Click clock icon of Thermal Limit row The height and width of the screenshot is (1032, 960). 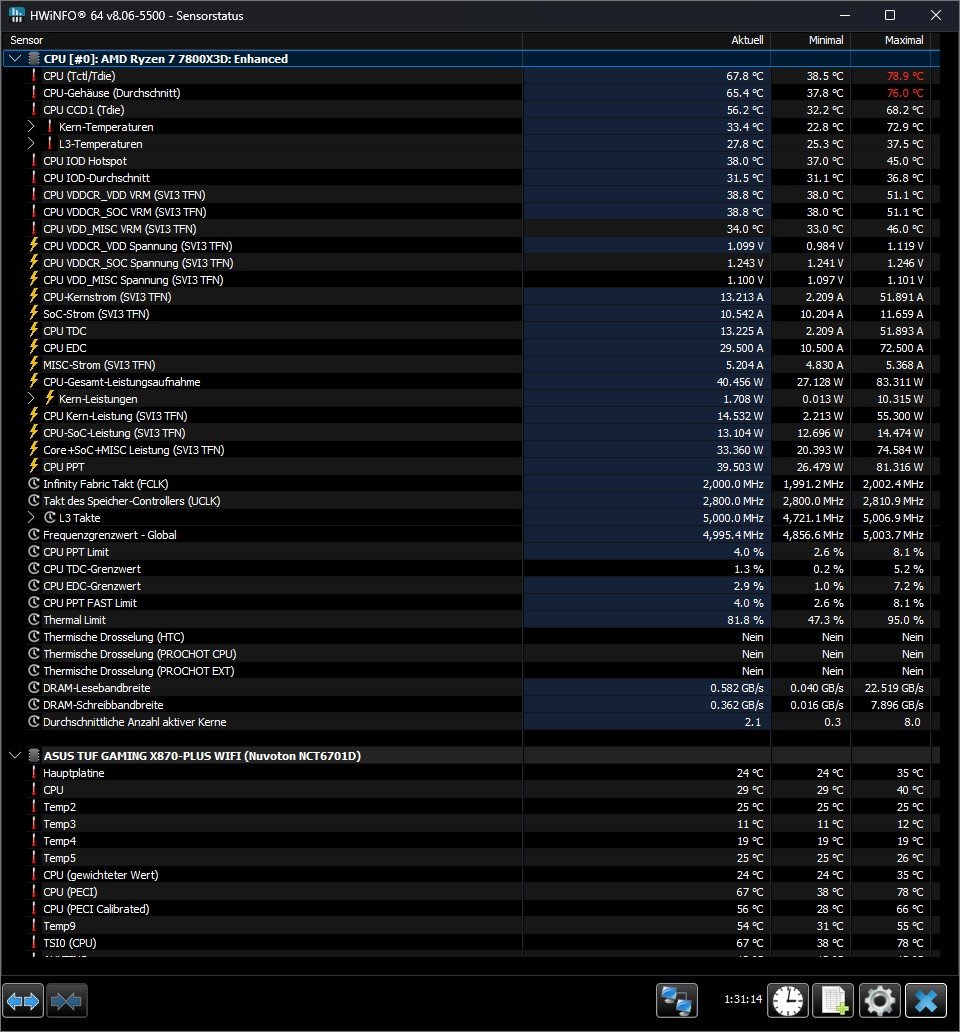pos(34,619)
